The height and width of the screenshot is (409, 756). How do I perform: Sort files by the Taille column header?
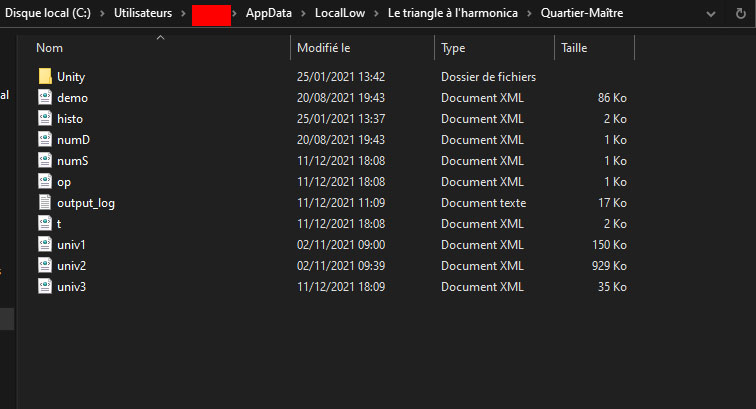(574, 48)
